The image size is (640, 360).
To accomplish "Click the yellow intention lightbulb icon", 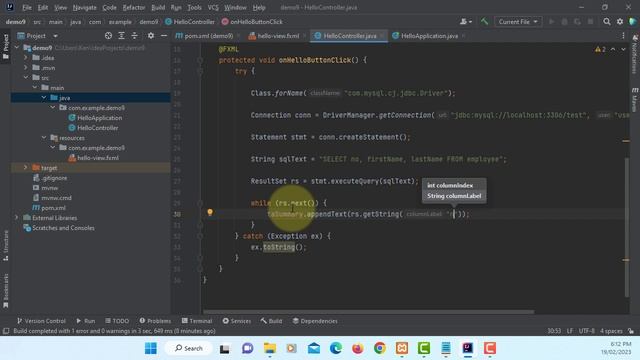I will 210,213.
